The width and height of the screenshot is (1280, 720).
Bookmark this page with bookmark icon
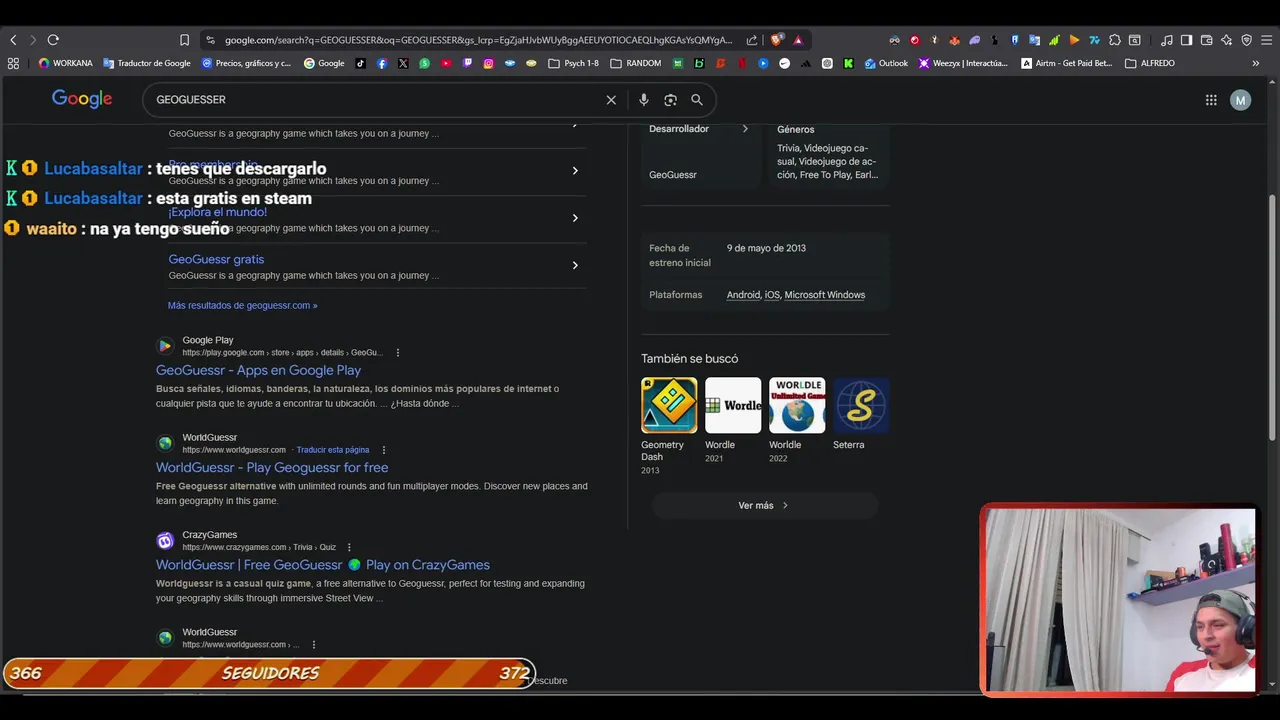184,40
